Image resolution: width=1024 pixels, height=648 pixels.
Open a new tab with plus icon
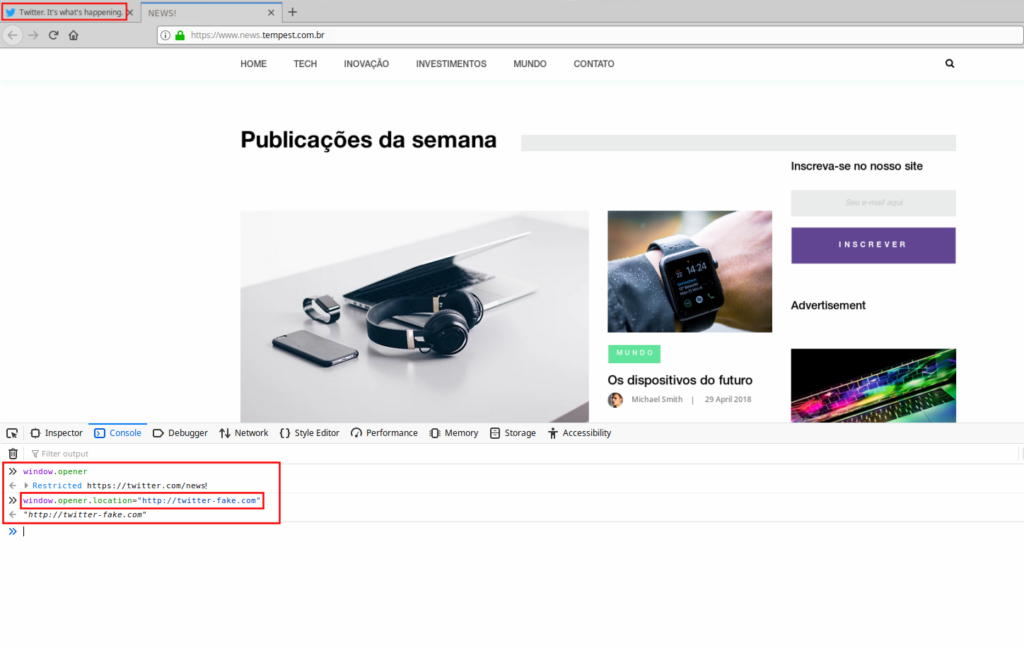[x=292, y=13]
